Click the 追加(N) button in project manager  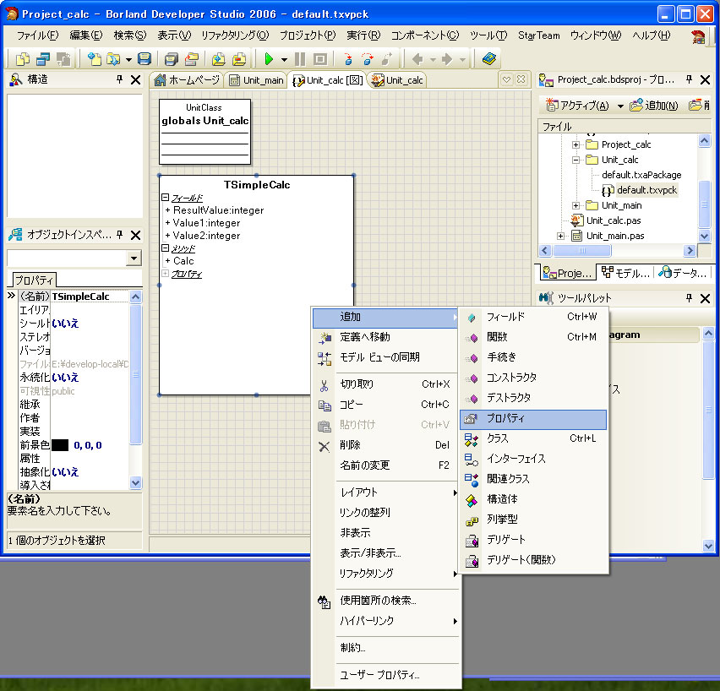[x=654, y=106]
